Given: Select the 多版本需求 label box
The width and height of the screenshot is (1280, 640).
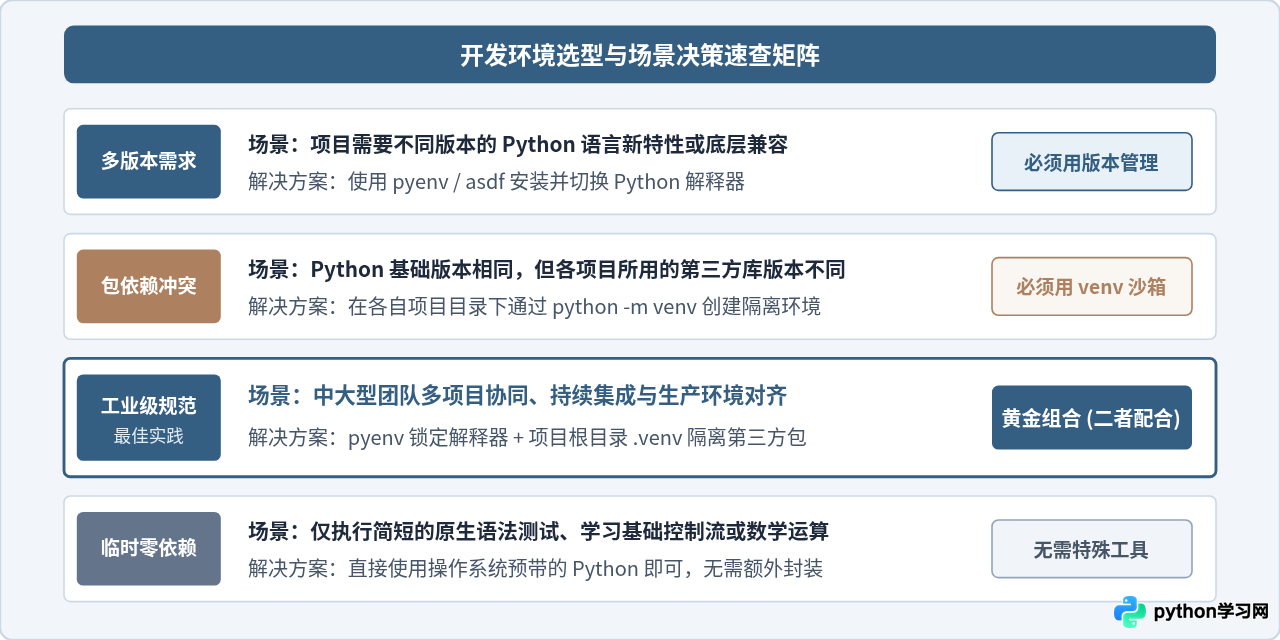Looking at the screenshot, I should tap(149, 161).
